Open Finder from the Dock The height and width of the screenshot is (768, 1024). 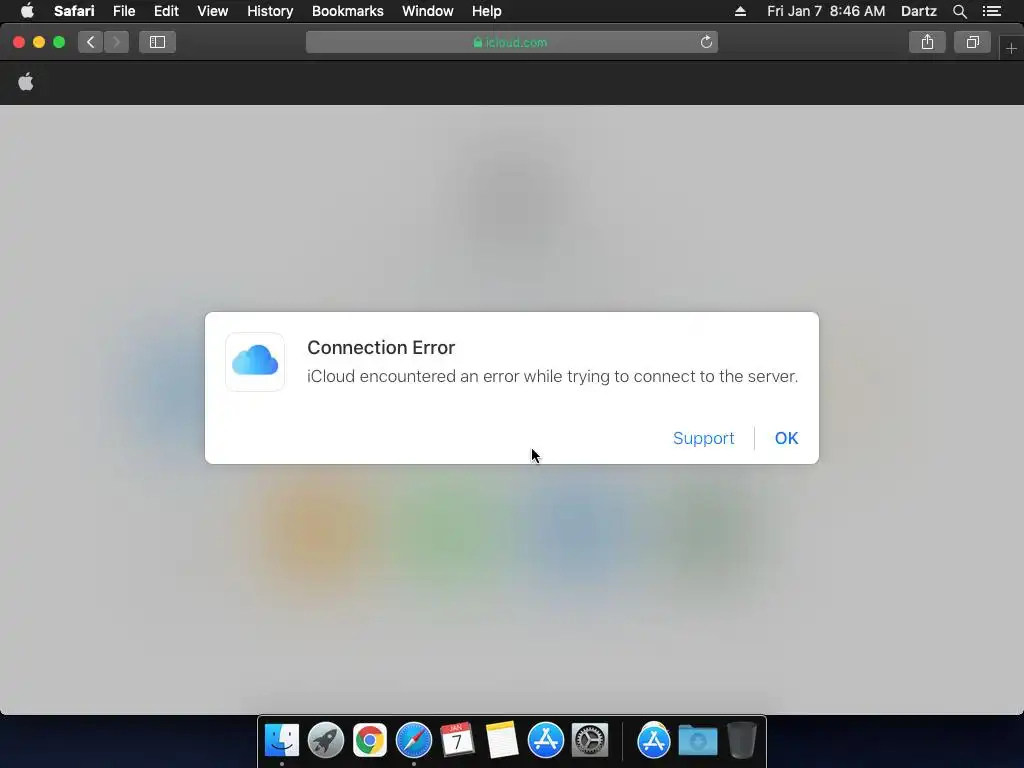281,740
